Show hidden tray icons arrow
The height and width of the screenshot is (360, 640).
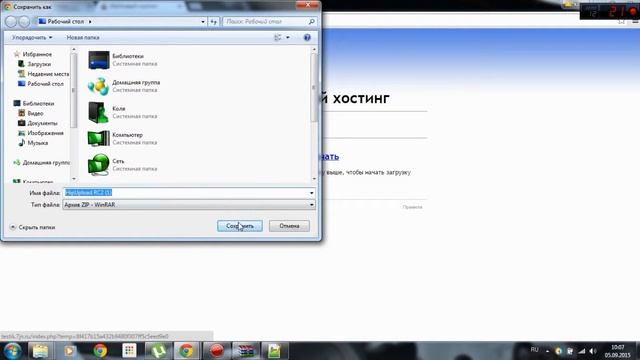pyautogui.click(x=547, y=351)
